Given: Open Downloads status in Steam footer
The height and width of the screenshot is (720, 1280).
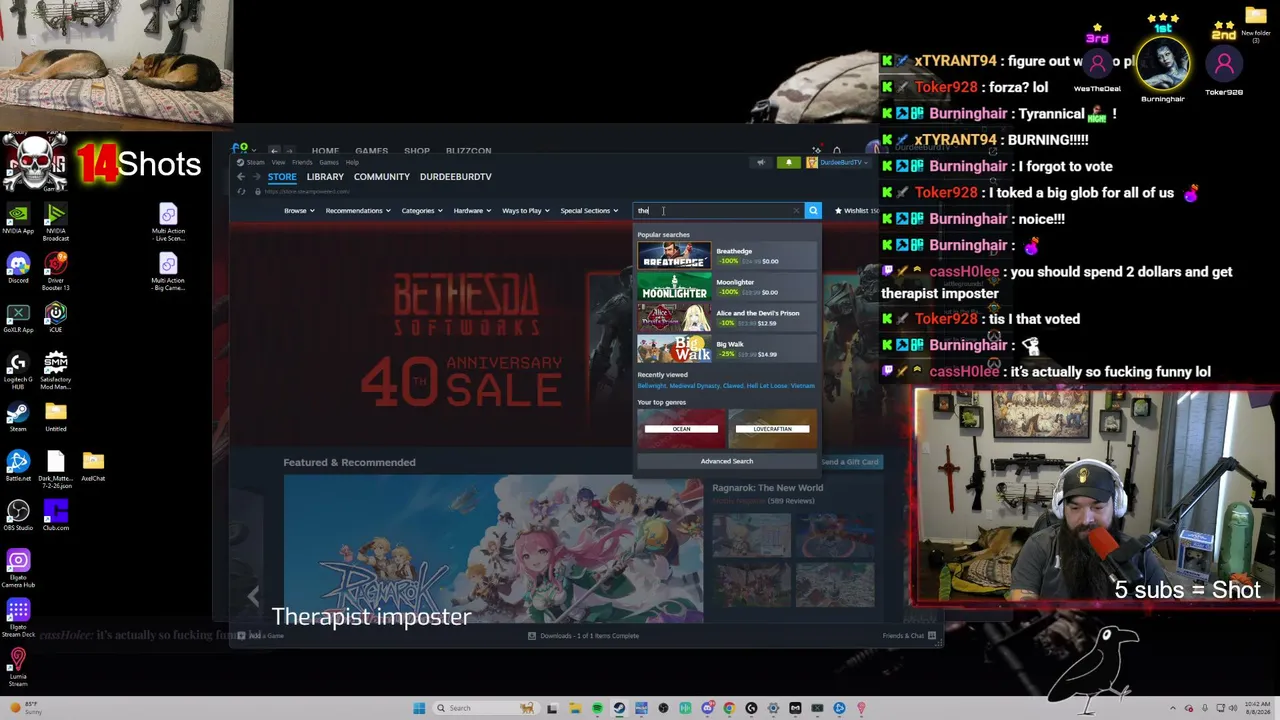Looking at the screenshot, I should coord(584,636).
